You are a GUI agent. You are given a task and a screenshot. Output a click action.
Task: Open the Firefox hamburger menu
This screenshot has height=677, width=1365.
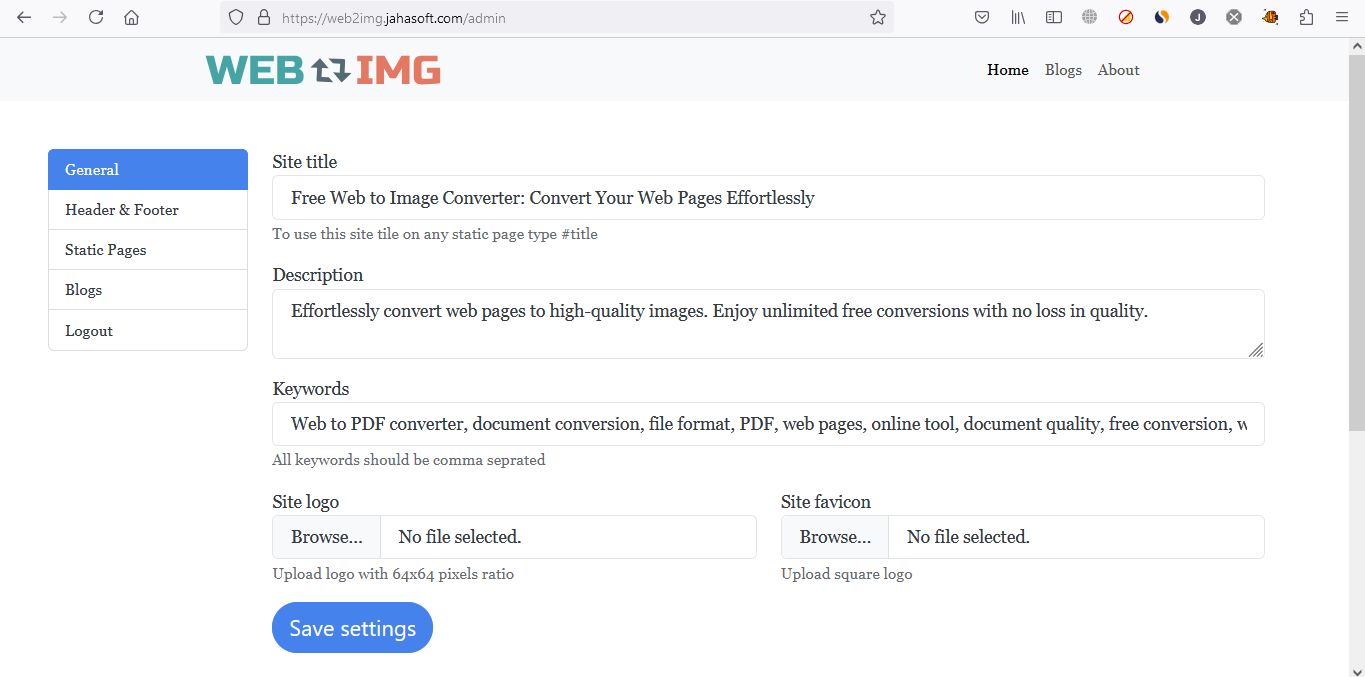(x=1342, y=17)
